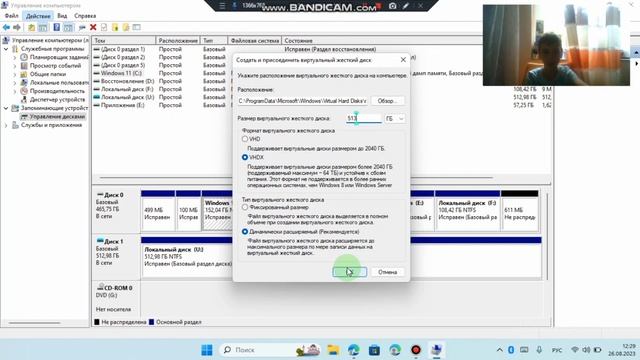Image resolution: width=640 pixels, height=360 pixels.
Task: Click the Расположение path input field
Action: [x=302, y=101]
